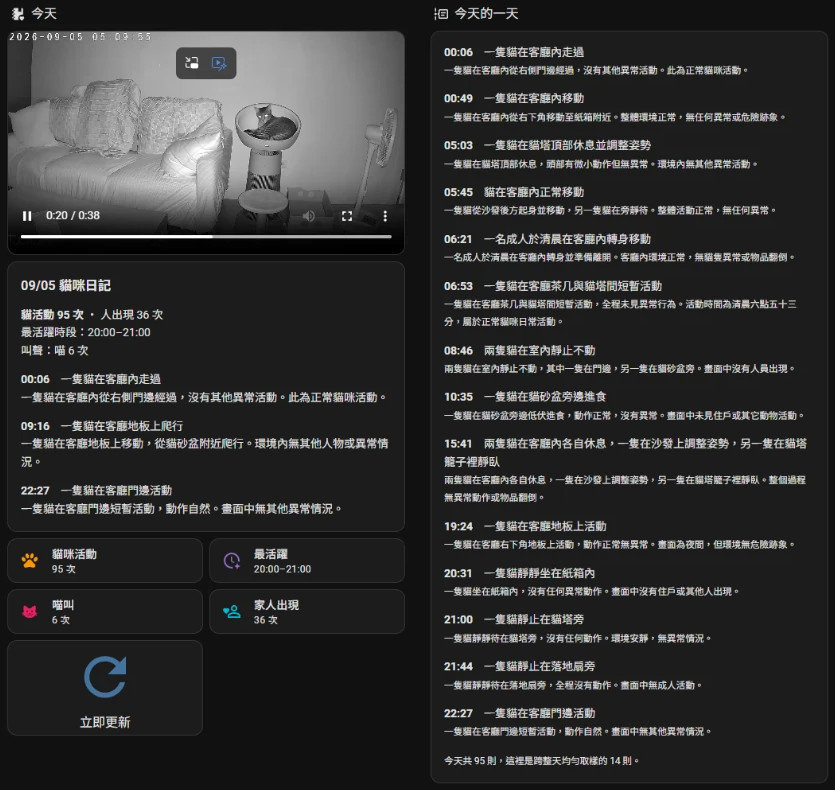Enter fullscreen for the camera video

tap(347, 216)
